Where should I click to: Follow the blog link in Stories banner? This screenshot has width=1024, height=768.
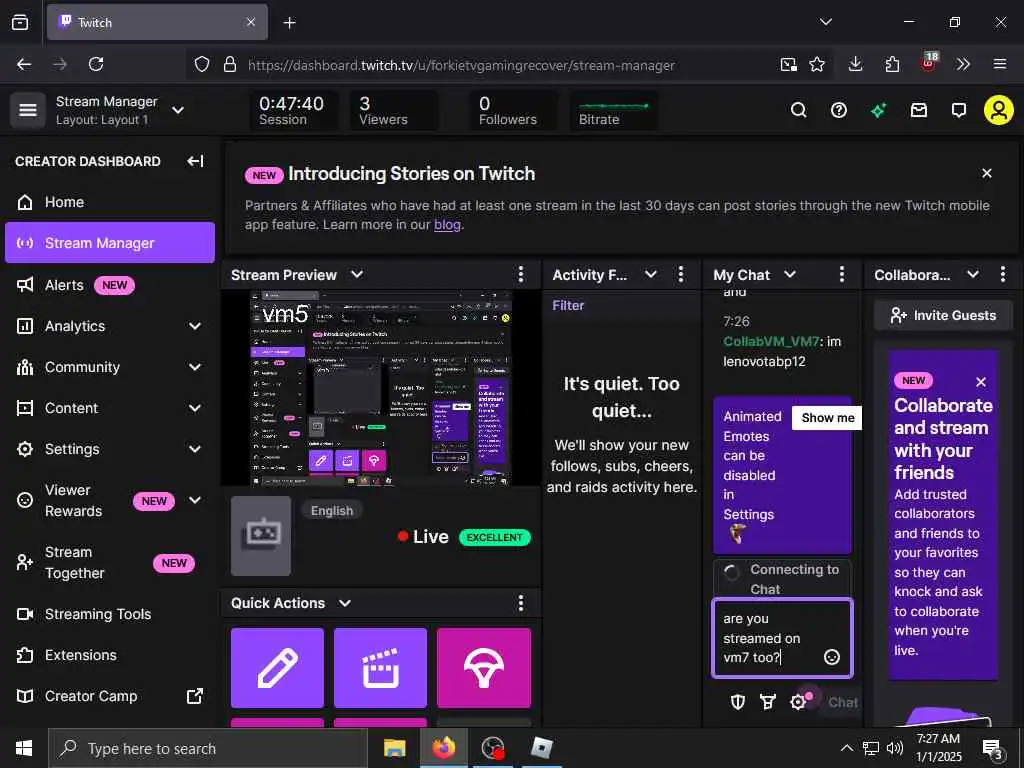[x=447, y=224]
